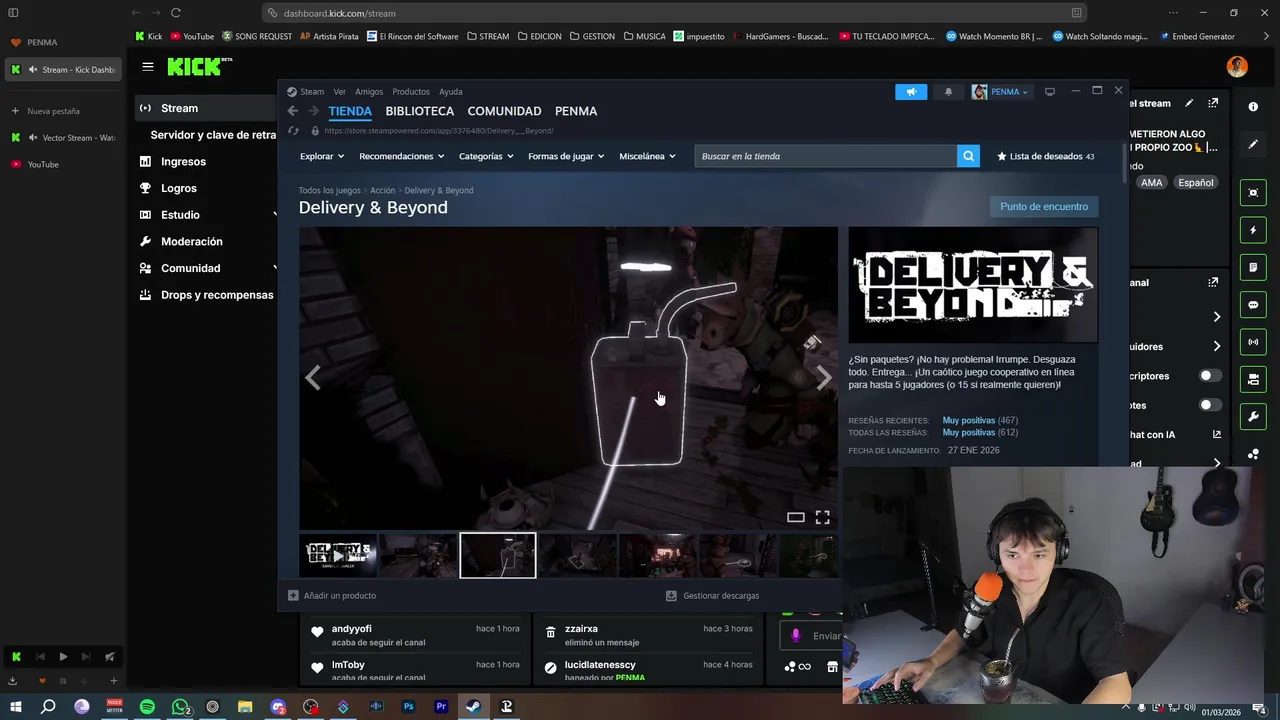
Task: Expand the Estudio section in Kick sidebar
Action: (x=275, y=215)
